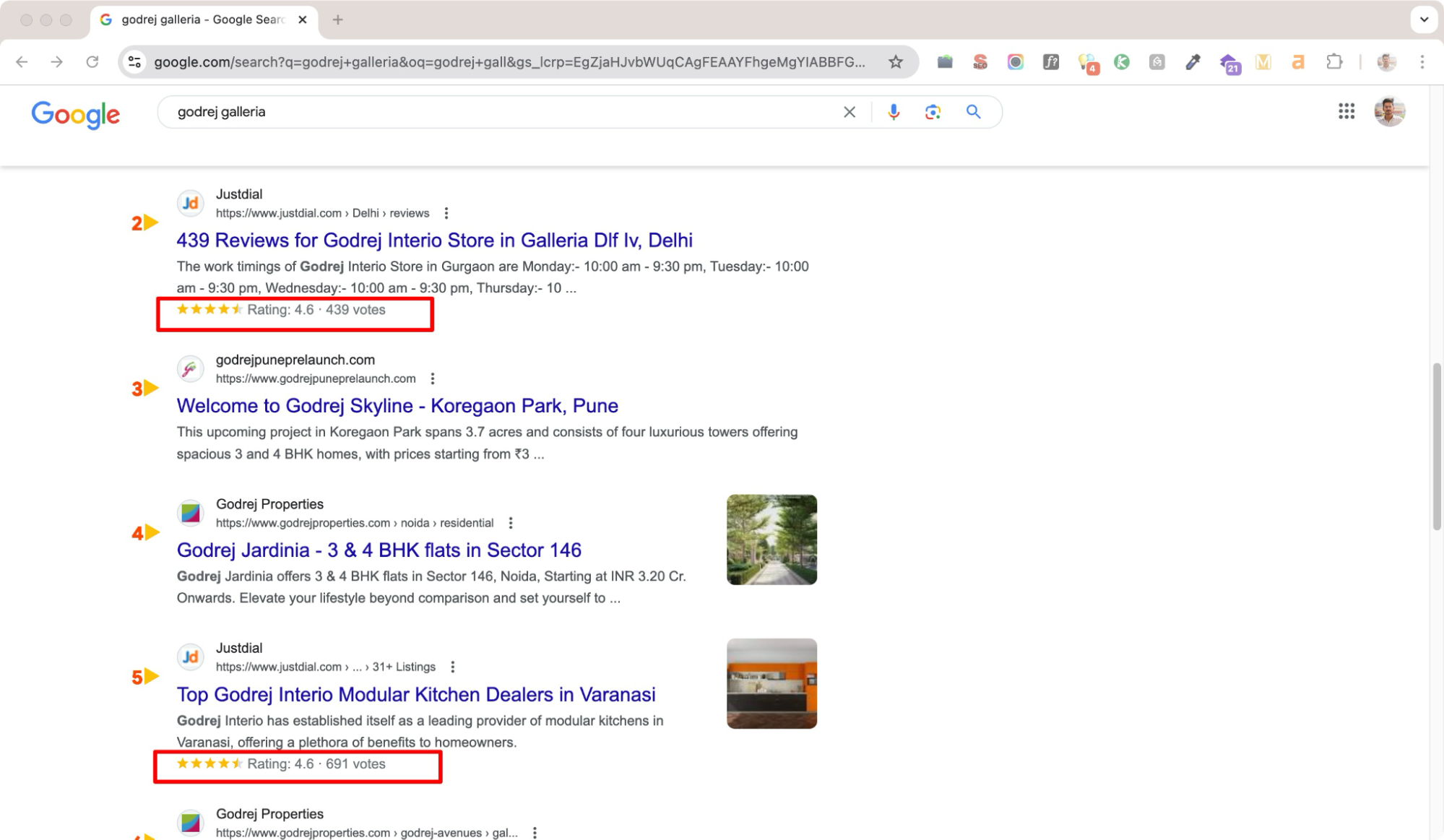1444x840 pixels.
Task: Open Google Lens image search
Action: click(933, 112)
